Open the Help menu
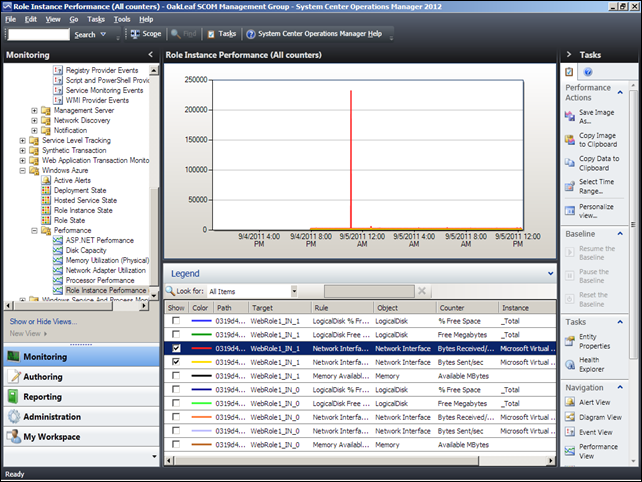The width and height of the screenshot is (642, 482). [x=146, y=19]
